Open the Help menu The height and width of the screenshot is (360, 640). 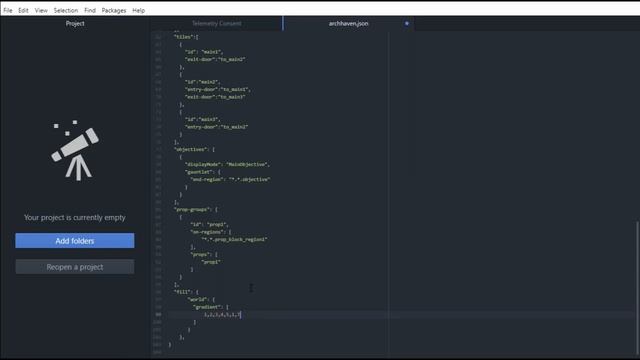138,10
